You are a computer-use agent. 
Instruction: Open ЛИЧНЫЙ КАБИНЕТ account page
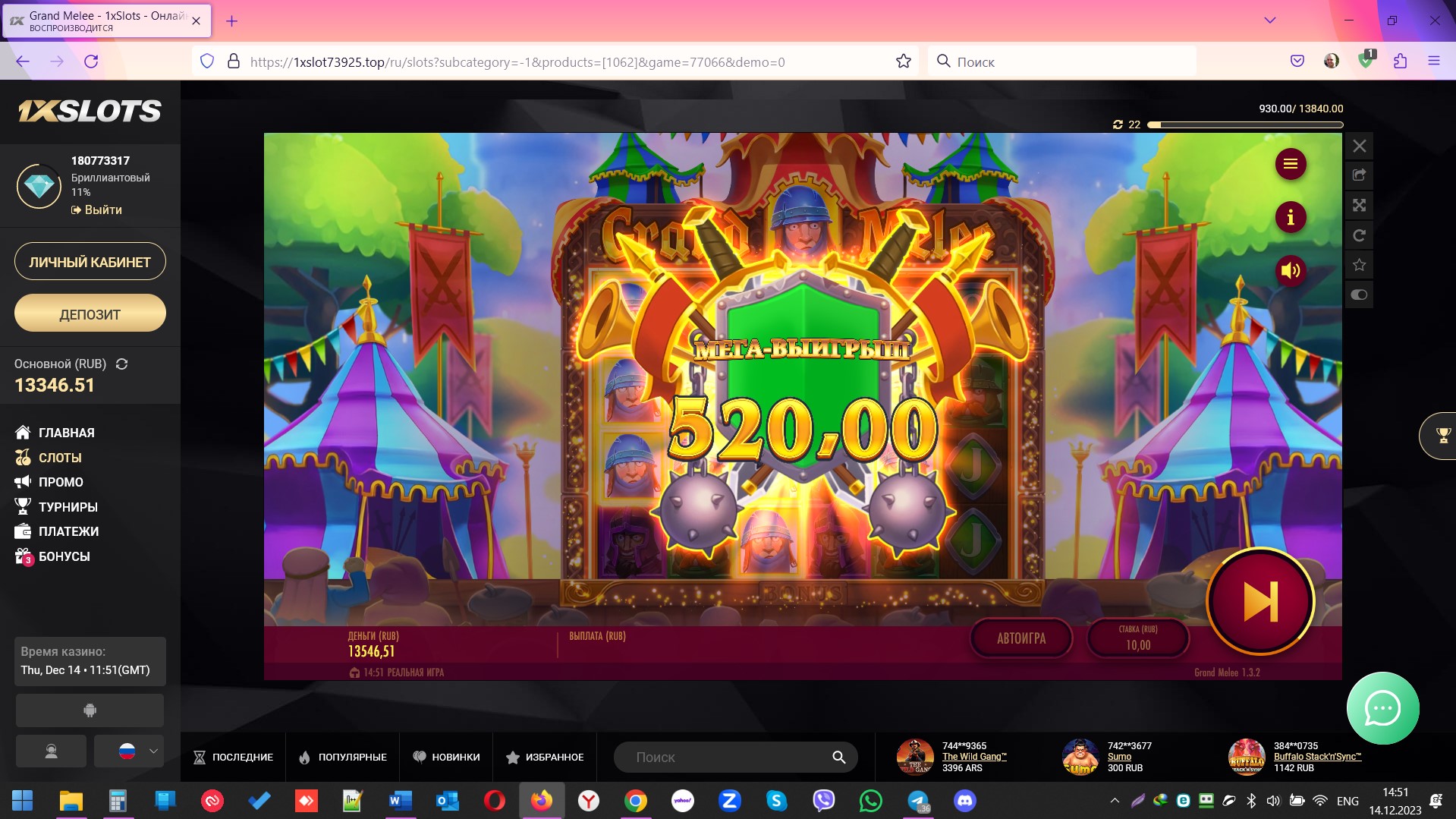click(x=90, y=262)
